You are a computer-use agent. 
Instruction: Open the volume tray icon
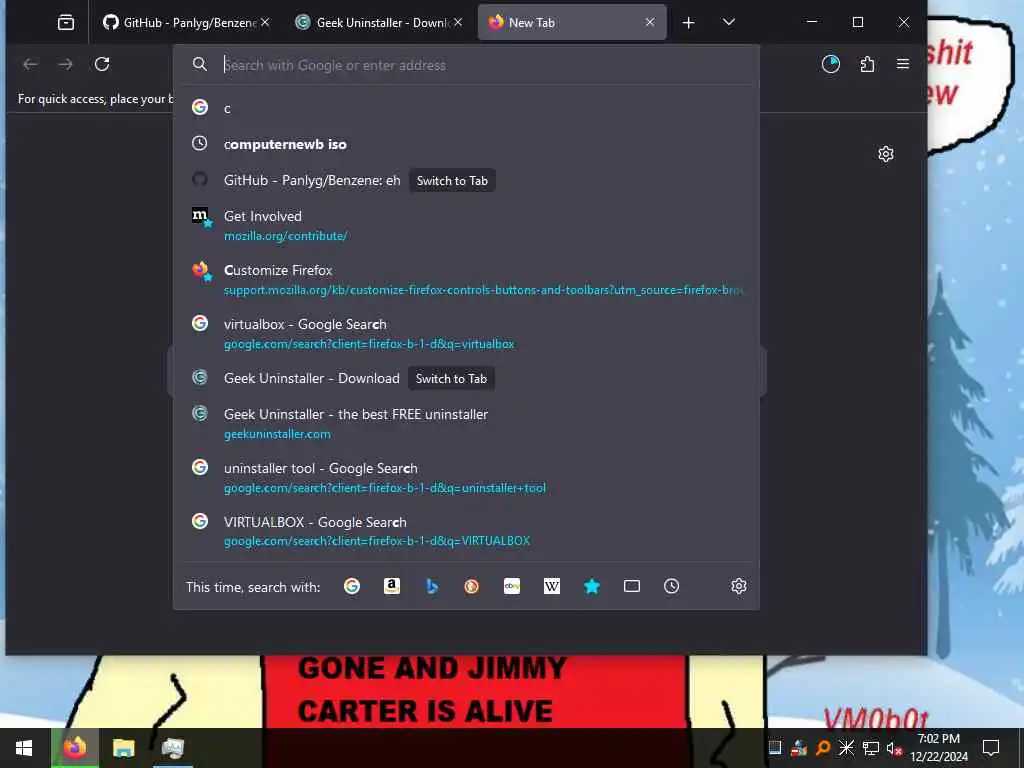point(894,748)
